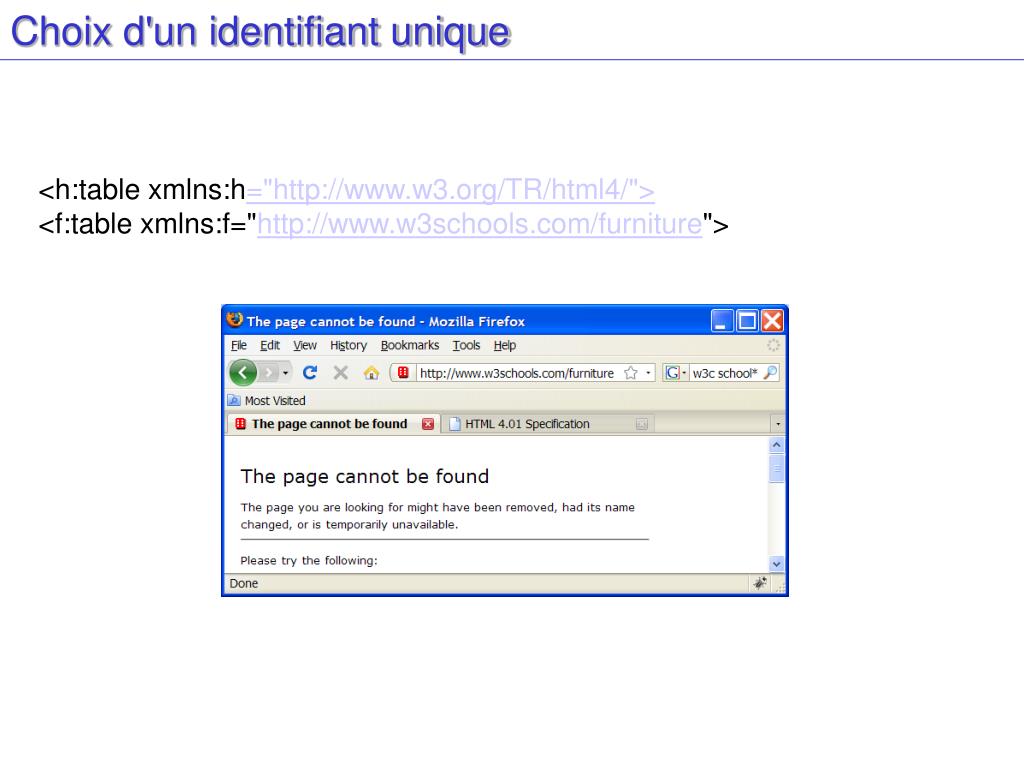Open the Tools menu
The height and width of the screenshot is (768, 1024).
pos(466,345)
